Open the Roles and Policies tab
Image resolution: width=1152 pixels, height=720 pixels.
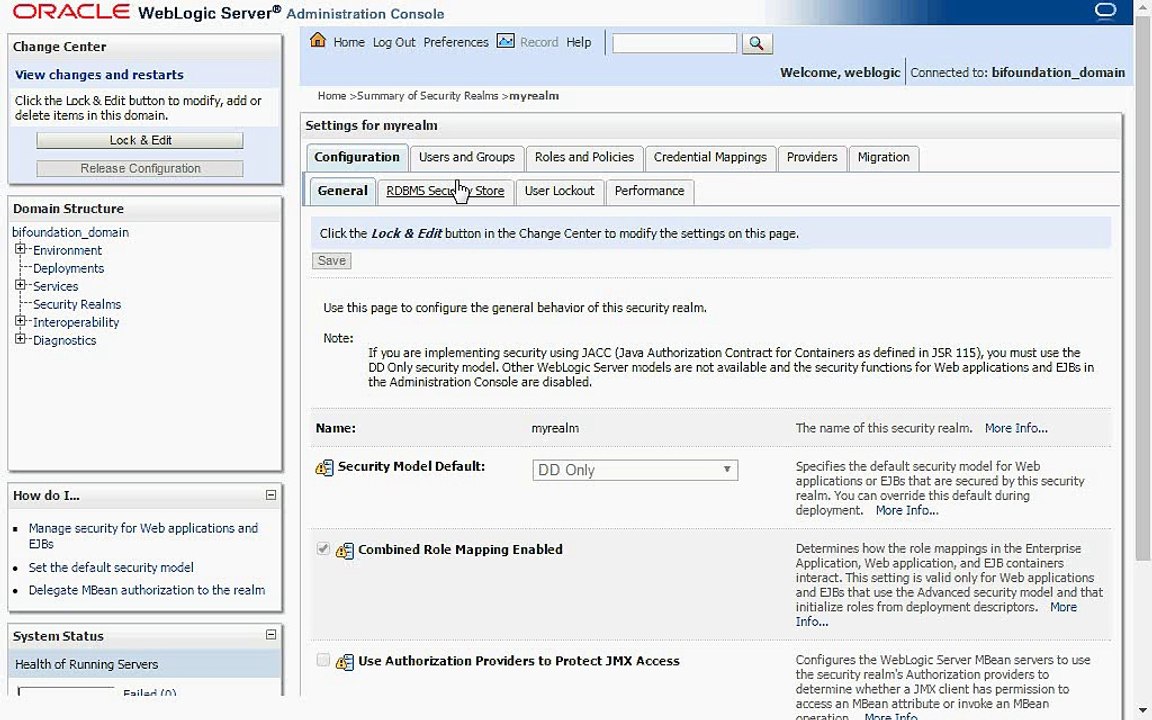coord(584,157)
